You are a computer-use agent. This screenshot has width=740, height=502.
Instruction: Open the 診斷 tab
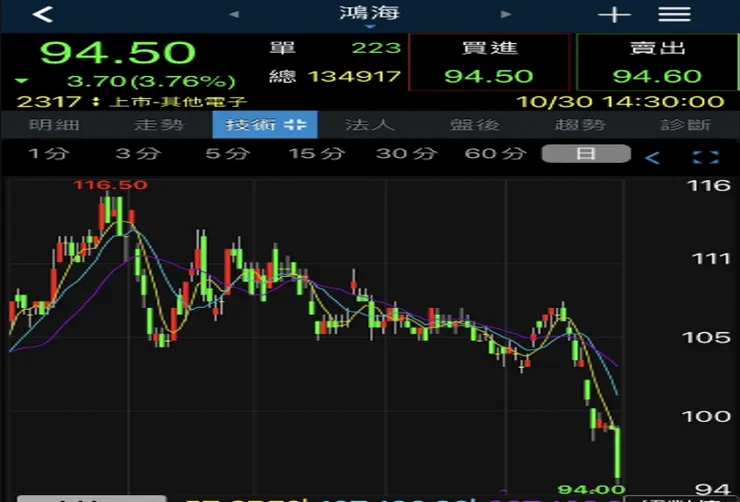pyautogui.click(x=685, y=125)
